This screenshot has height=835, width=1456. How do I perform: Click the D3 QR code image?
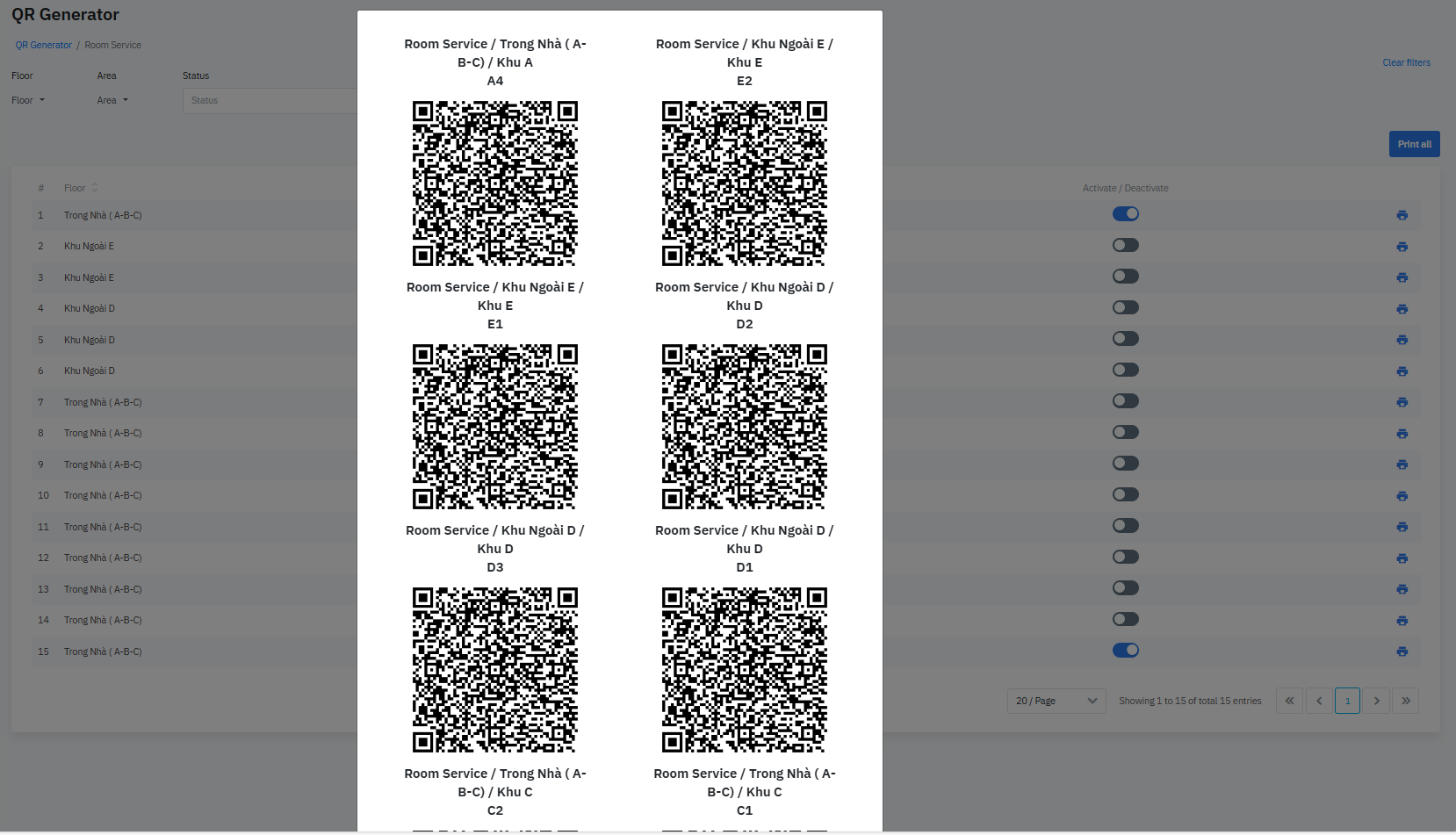pyautogui.click(x=495, y=670)
